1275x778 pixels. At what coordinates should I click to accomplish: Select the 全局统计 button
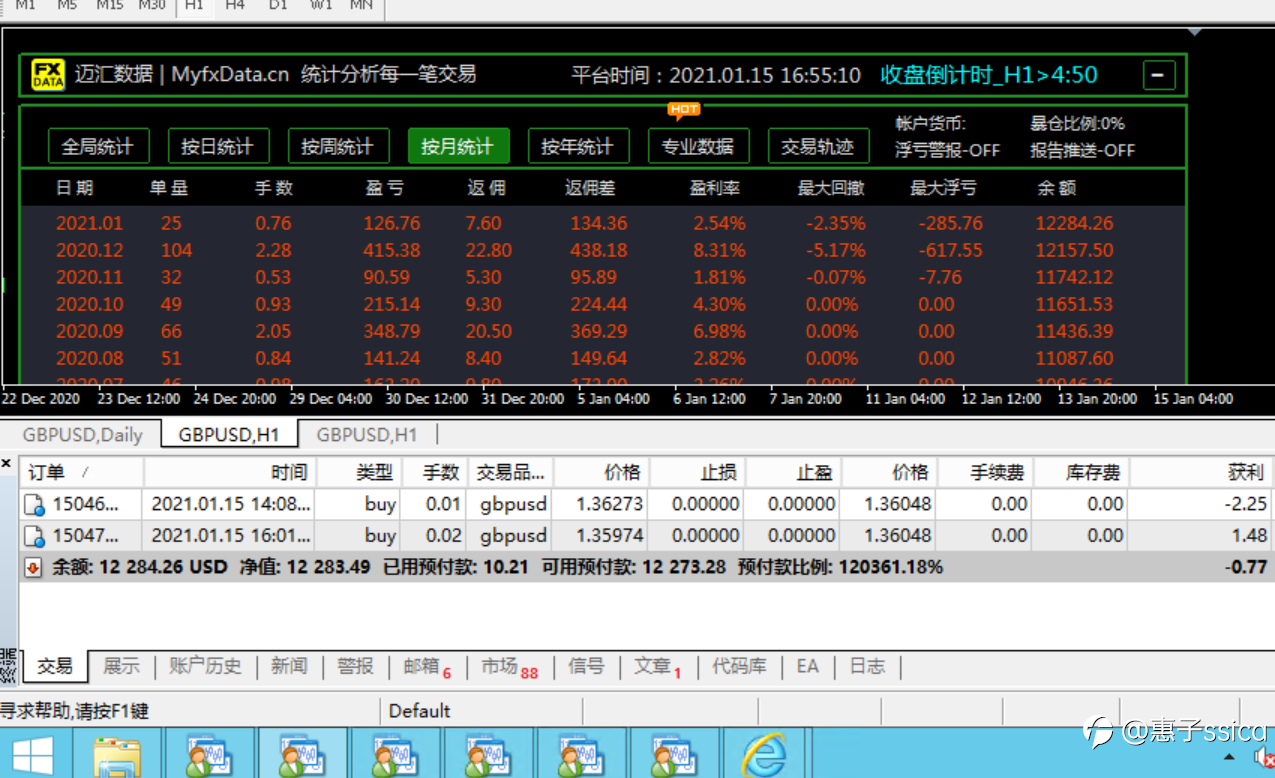(x=98, y=146)
